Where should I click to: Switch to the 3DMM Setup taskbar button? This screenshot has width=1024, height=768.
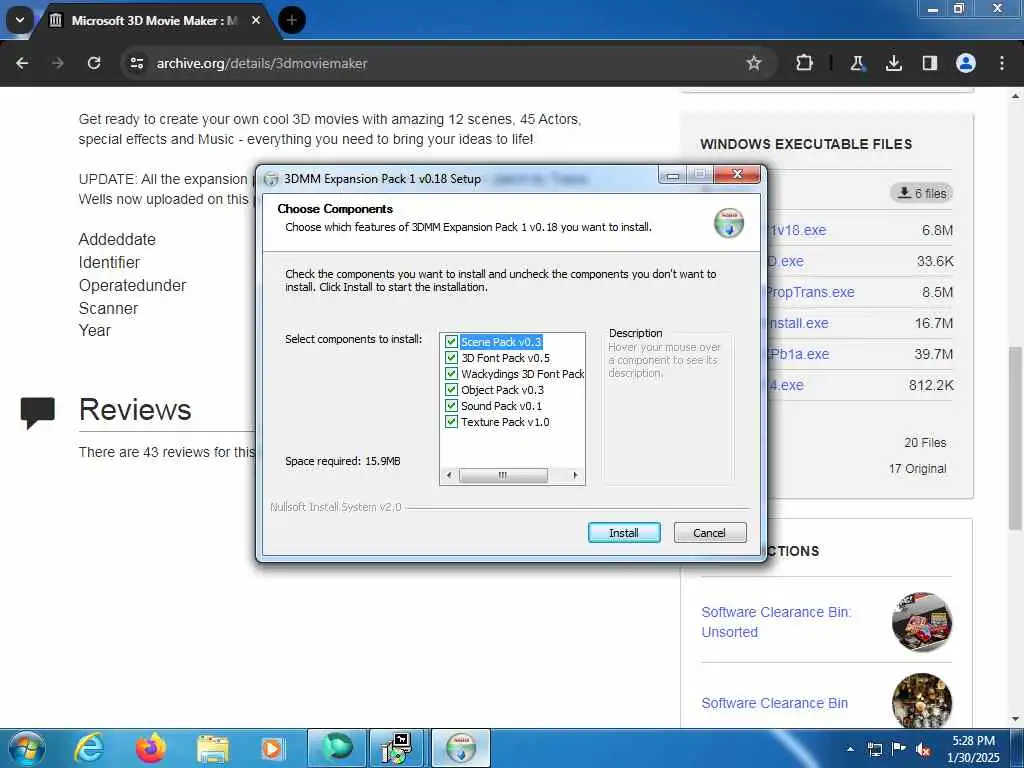click(461, 748)
